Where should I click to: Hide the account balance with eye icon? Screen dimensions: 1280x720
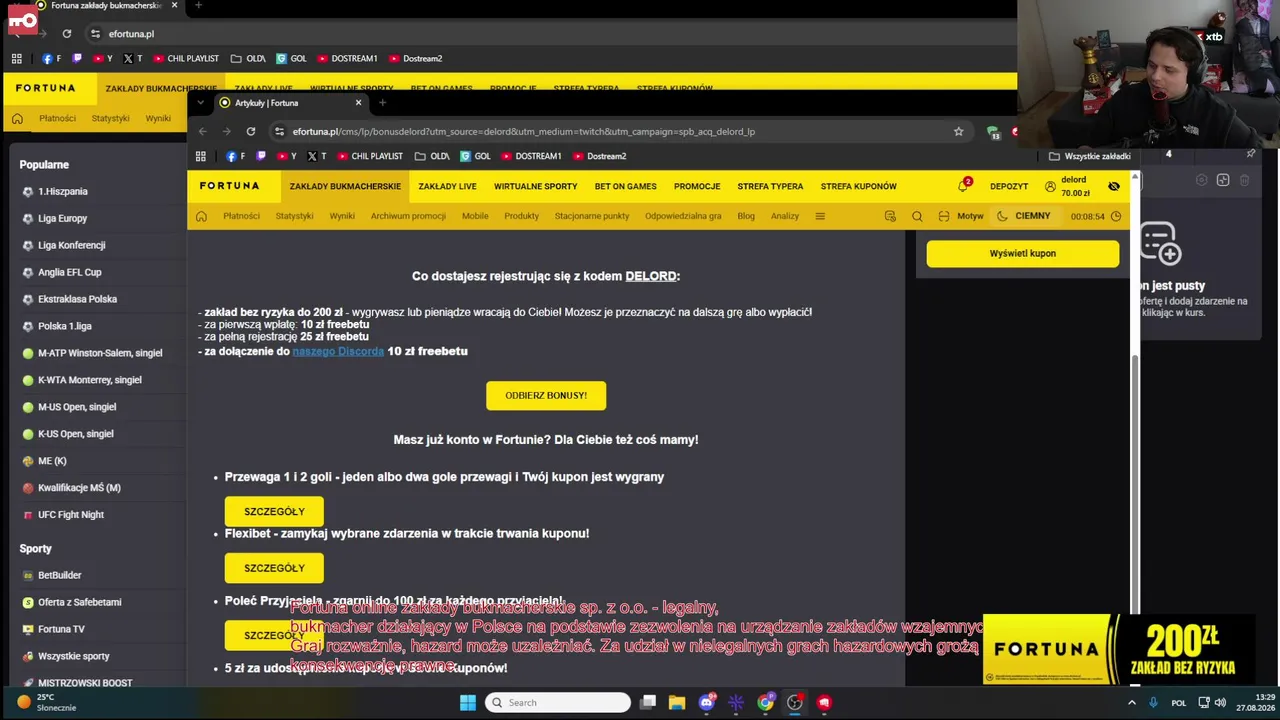click(1114, 186)
